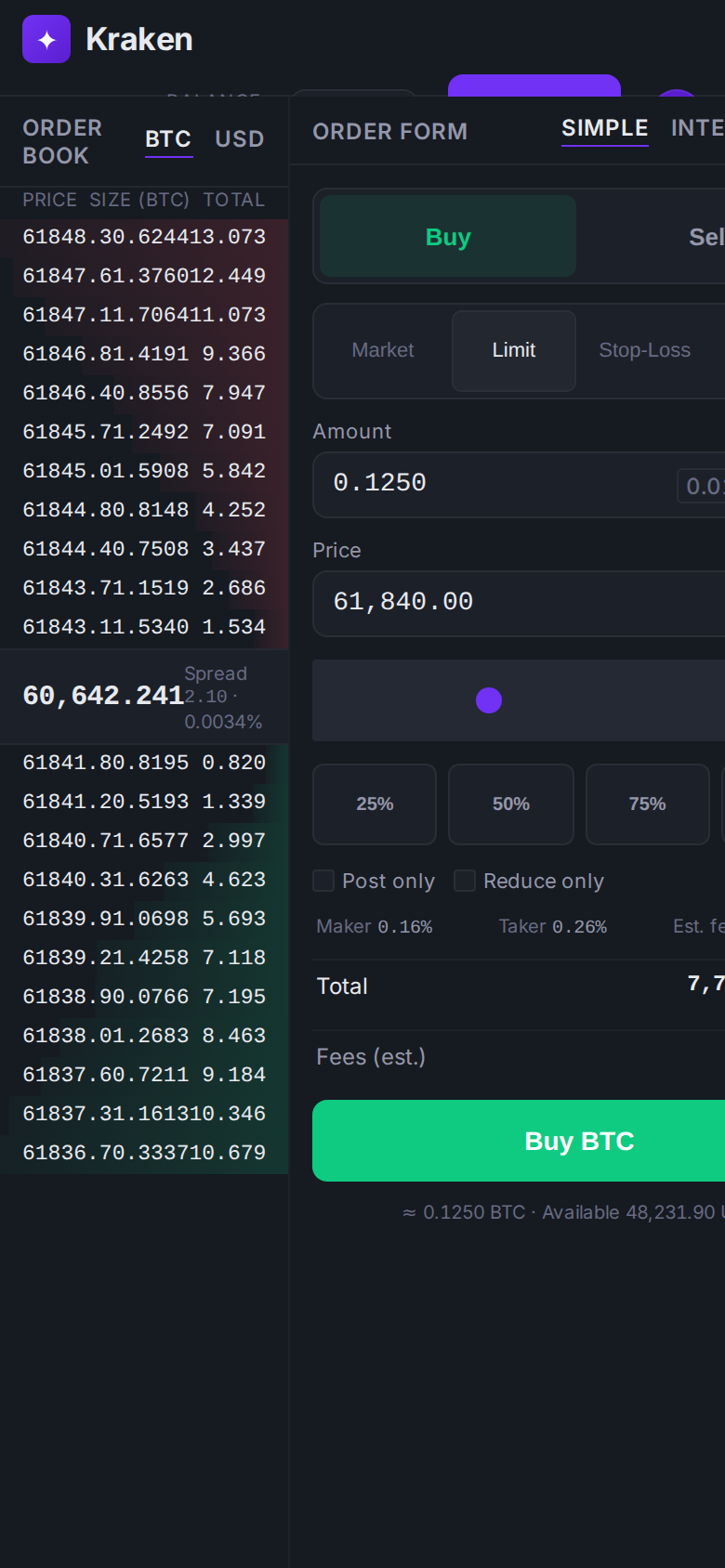Screen dimensions: 725x1568
Task: Select the bid row priced 61841.2
Action: [144, 802]
